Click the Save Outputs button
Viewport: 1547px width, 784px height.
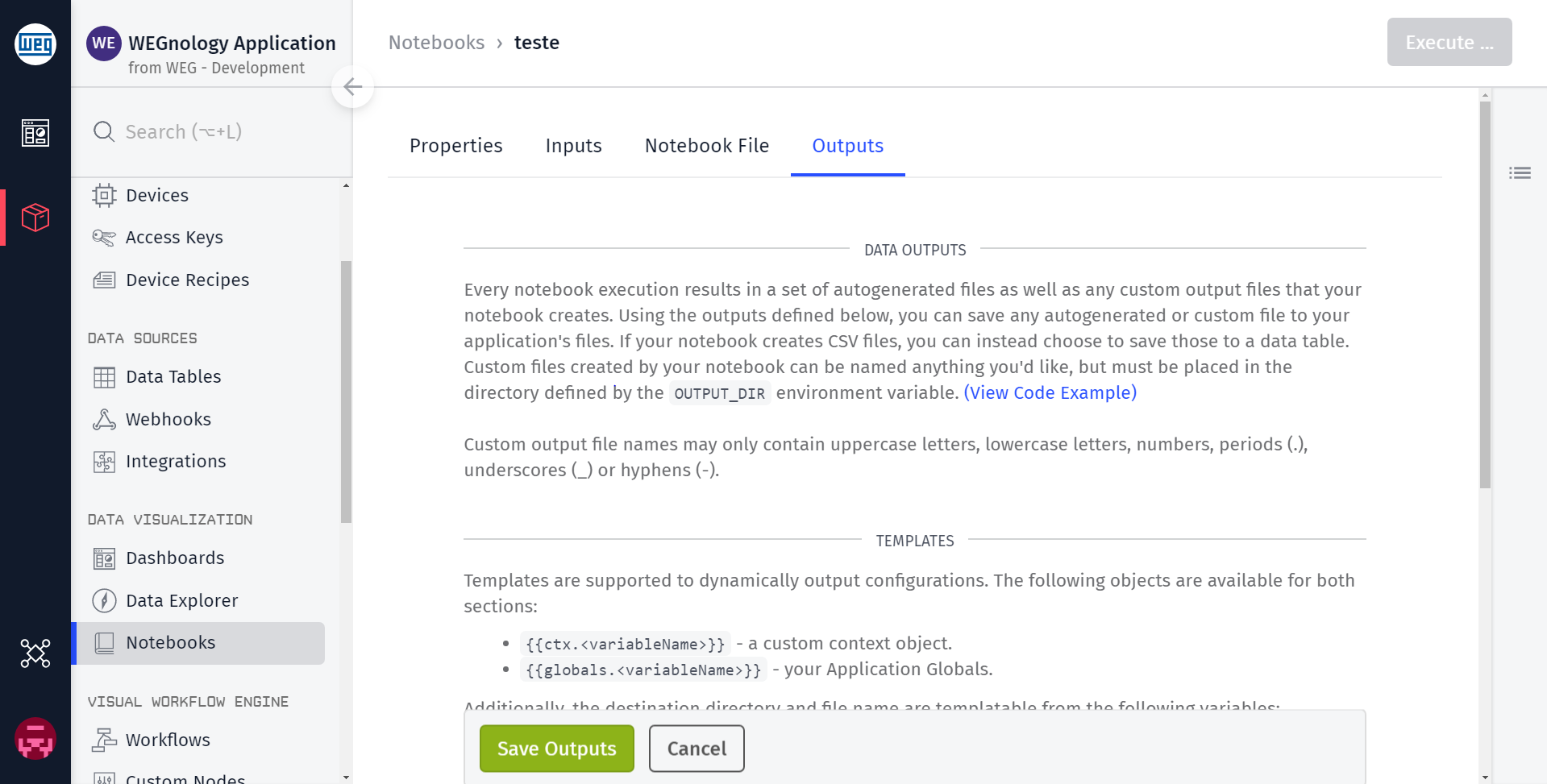(556, 749)
